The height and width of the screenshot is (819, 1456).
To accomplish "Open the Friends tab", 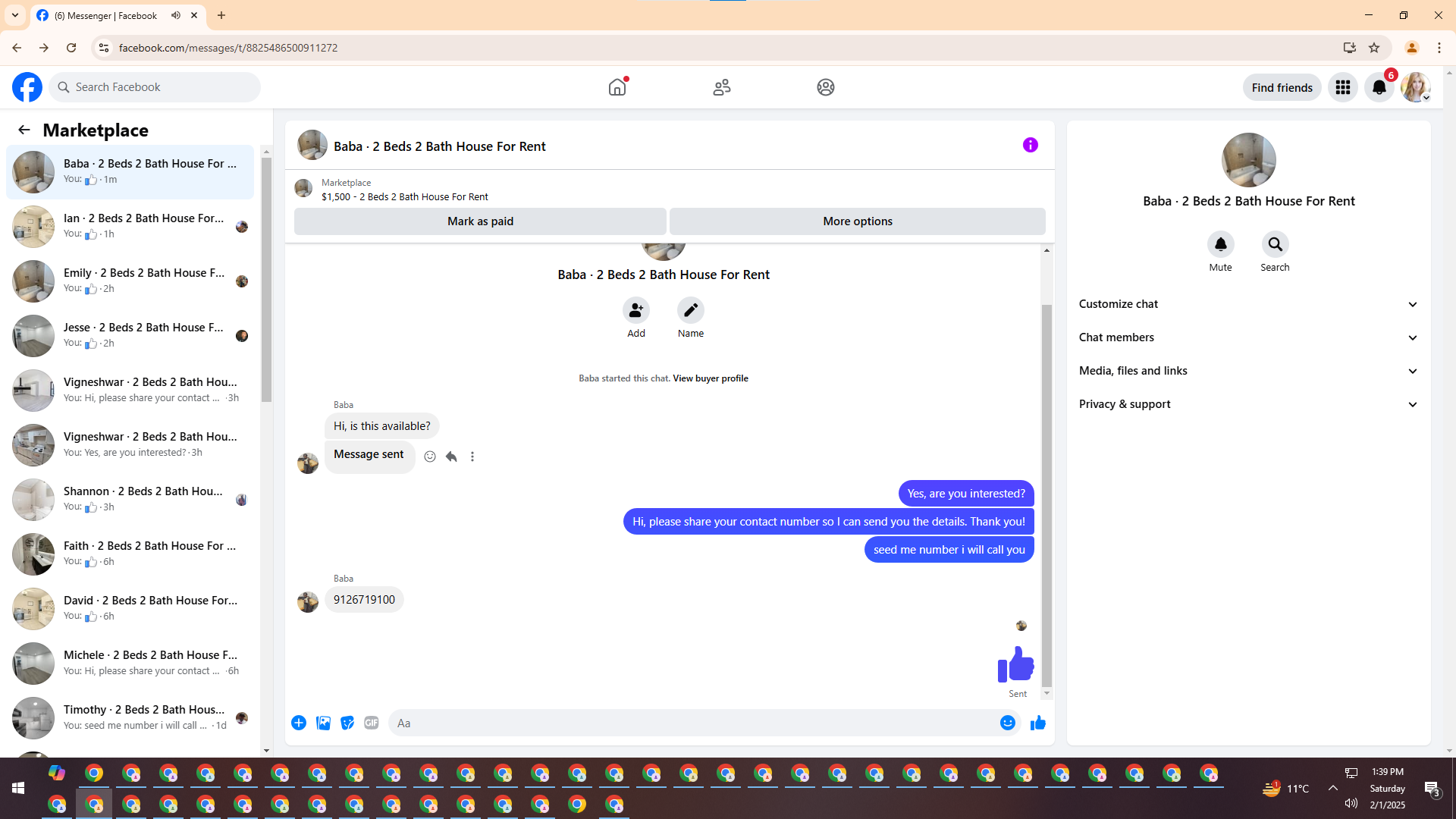I will pyautogui.click(x=721, y=87).
